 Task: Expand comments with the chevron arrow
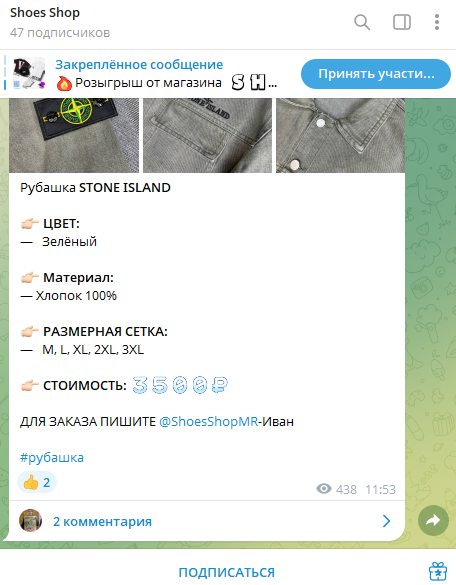(x=386, y=521)
